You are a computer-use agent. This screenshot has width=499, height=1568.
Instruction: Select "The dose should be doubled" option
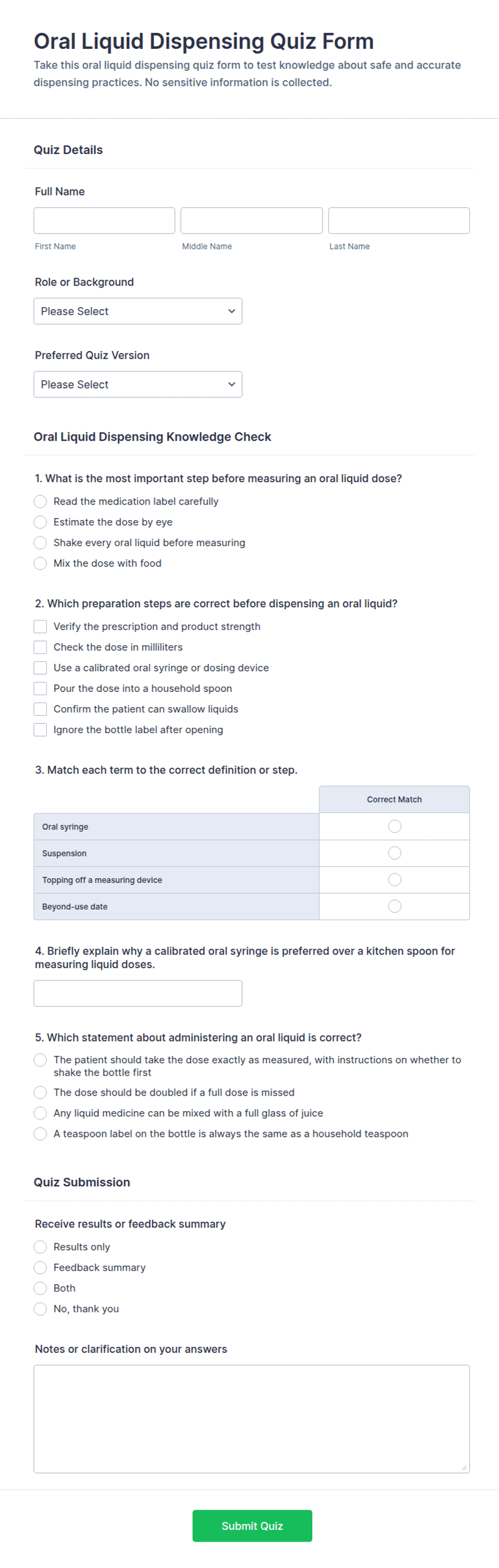point(40,1092)
